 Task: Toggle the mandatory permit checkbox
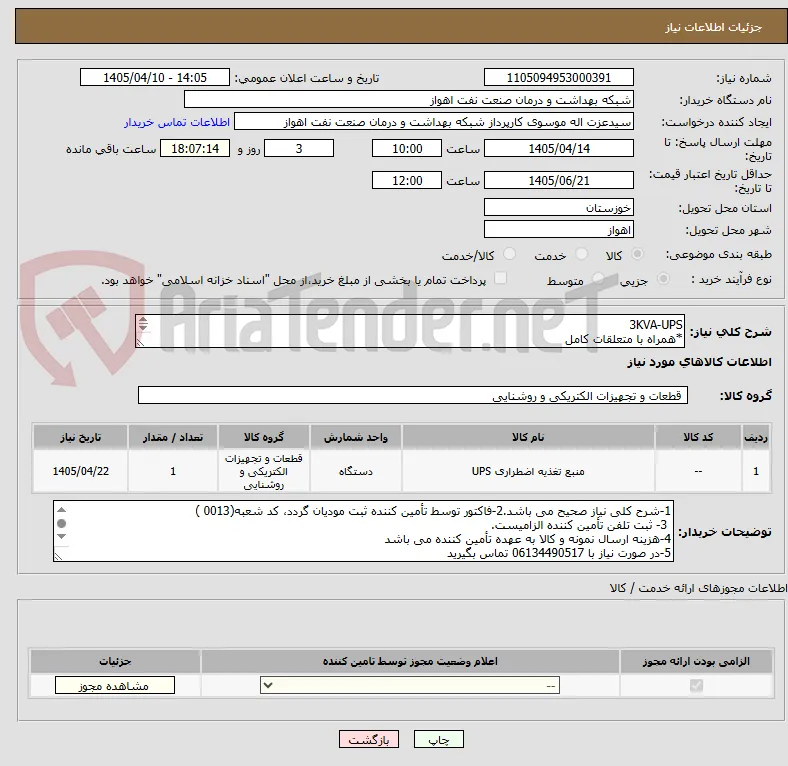pyautogui.click(x=696, y=686)
